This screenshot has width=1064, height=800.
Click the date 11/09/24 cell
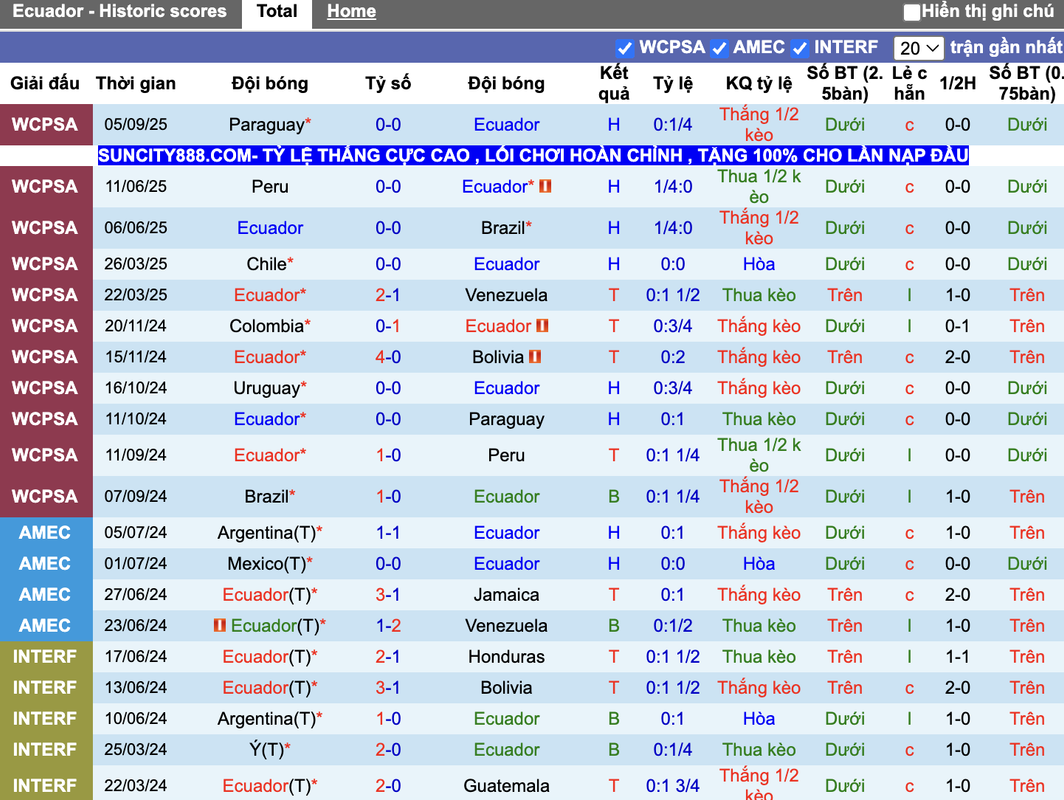coord(136,455)
